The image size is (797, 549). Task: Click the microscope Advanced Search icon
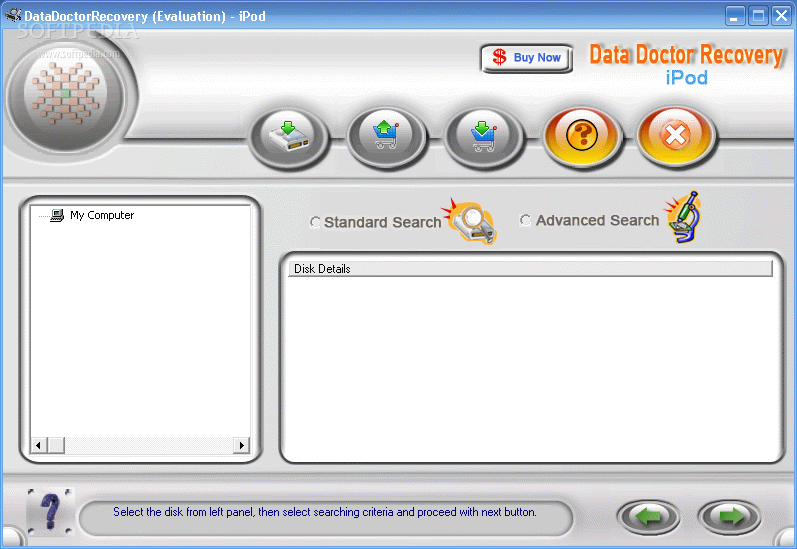(x=684, y=217)
